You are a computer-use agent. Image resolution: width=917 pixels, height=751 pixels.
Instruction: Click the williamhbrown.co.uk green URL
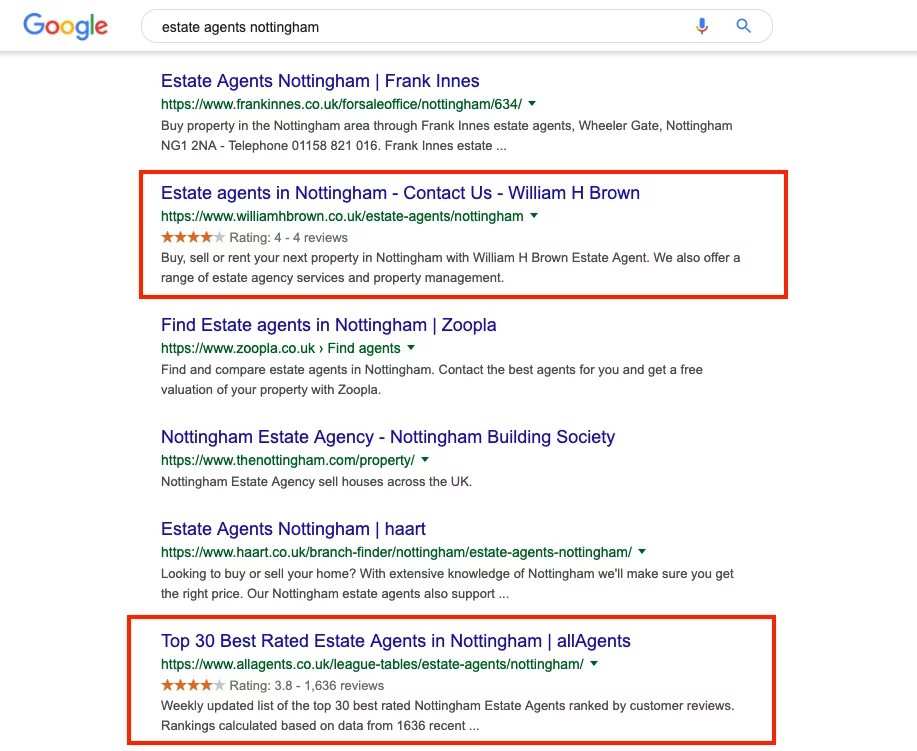tap(342, 216)
